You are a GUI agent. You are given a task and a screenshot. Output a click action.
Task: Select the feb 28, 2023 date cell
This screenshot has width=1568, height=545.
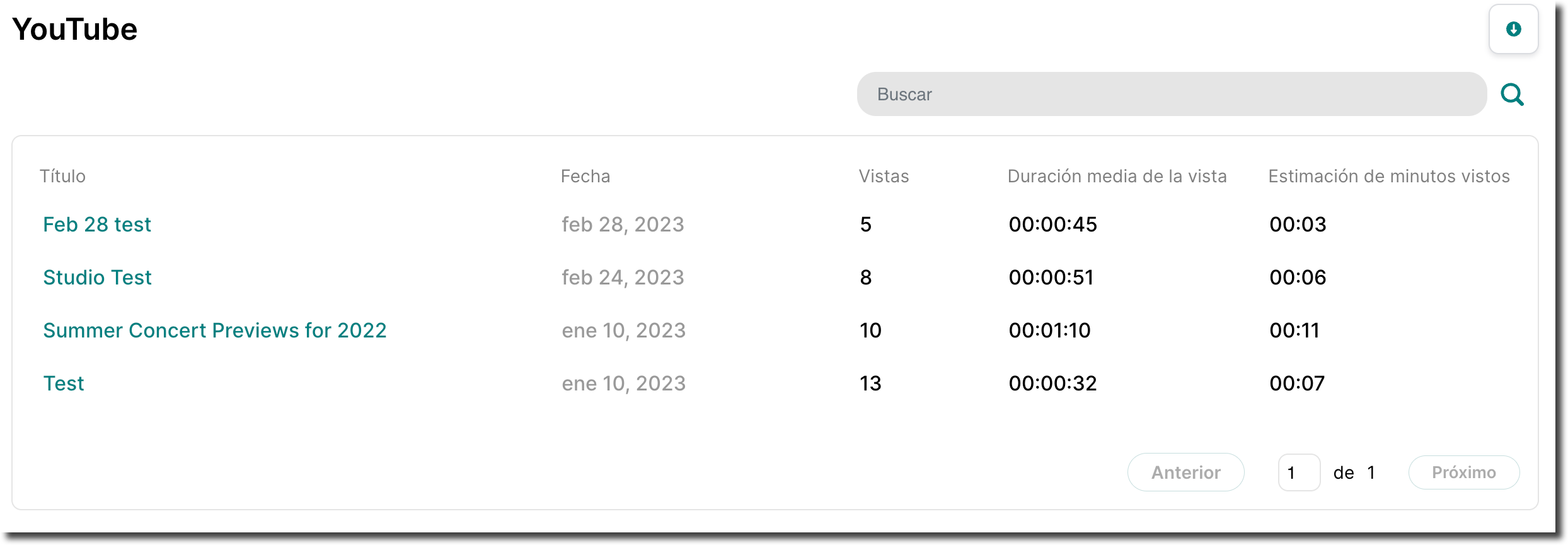[x=623, y=225]
